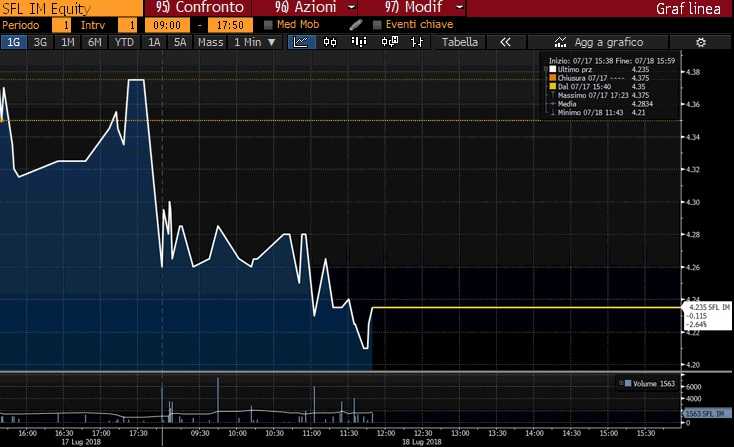Click the pencil annotate icon
734x447 pixels.
(356, 25)
